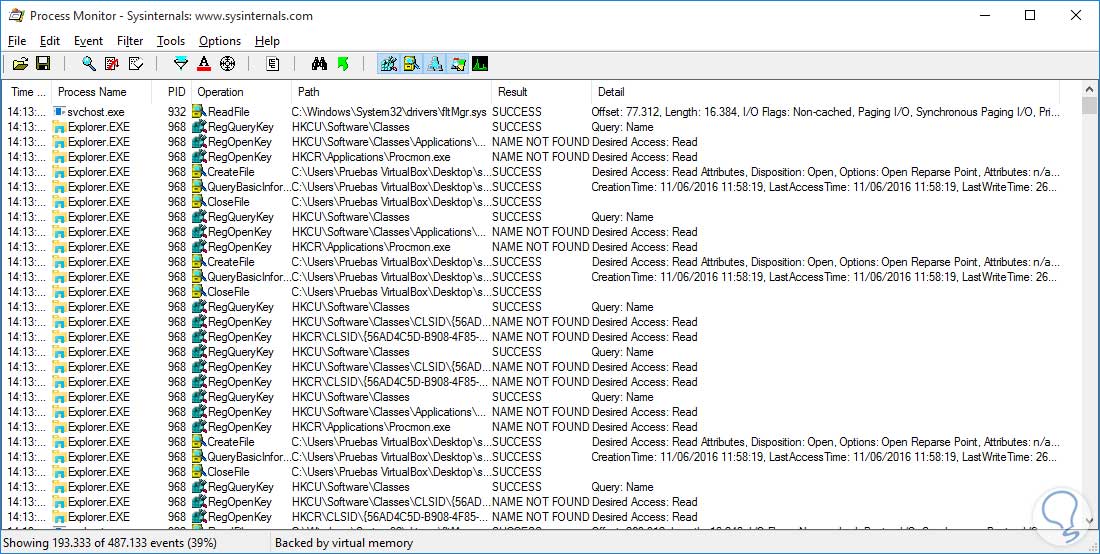Click the ReadFile operation of svchost.exe
Image resolution: width=1100 pixels, height=554 pixels.
tap(229, 112)
